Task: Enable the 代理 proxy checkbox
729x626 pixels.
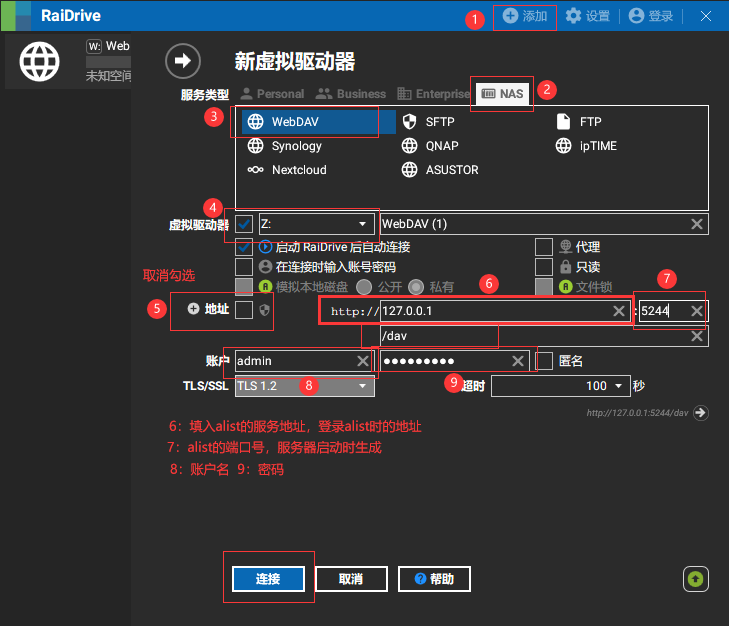Action: tap(543, 247)
